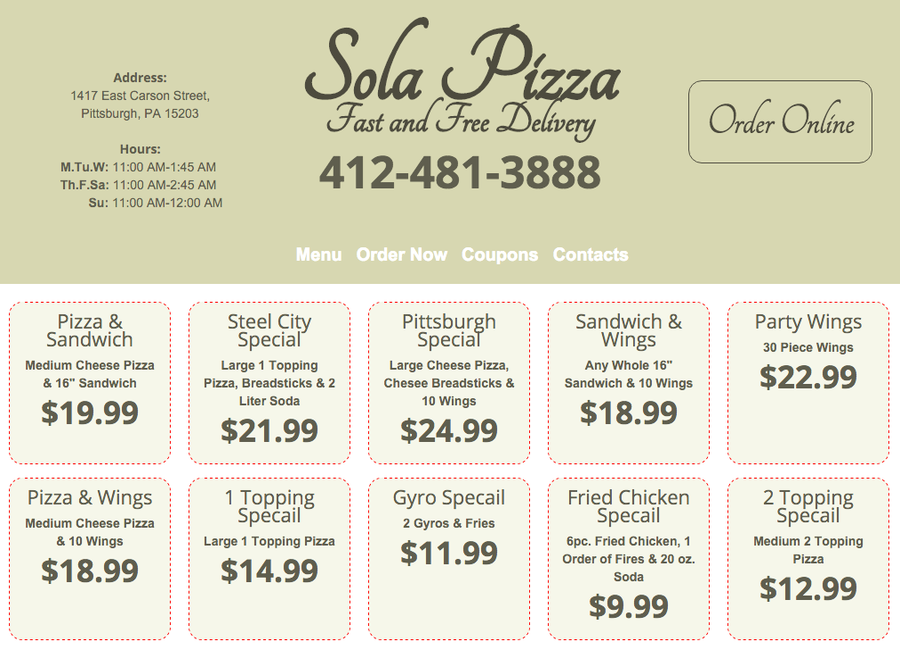Click the Party Wings $22.99 coupon
This screenshot has height=650, width=900.
coord(808,383)
